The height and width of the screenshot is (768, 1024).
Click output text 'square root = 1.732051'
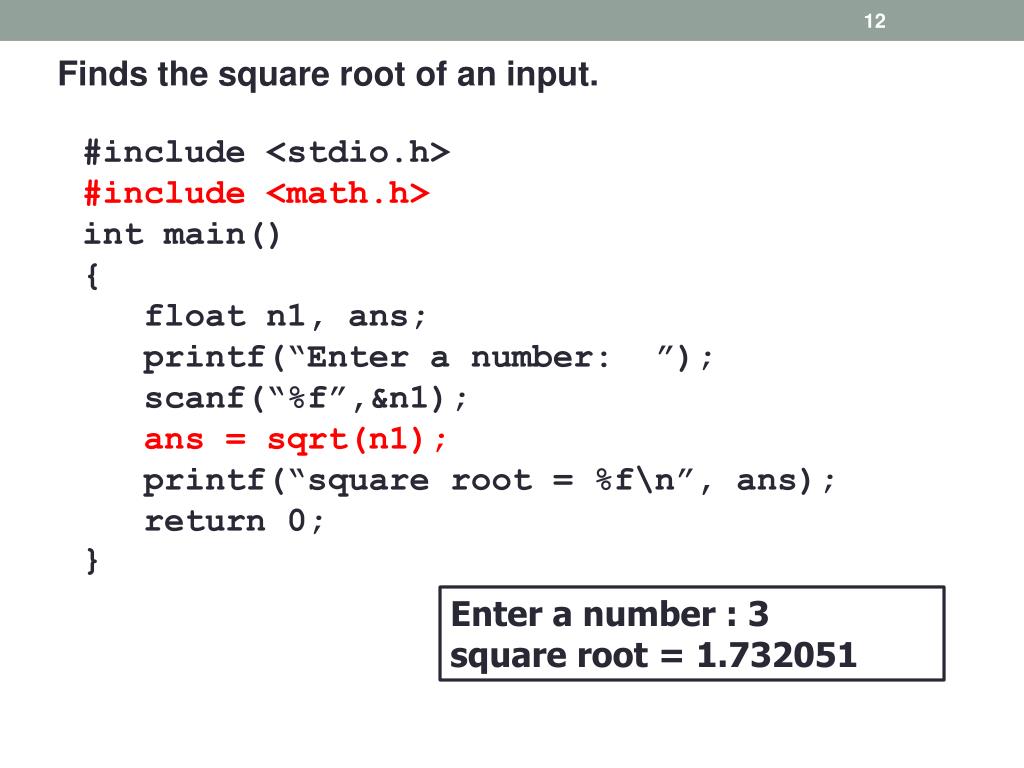click(x=653, y=655)
